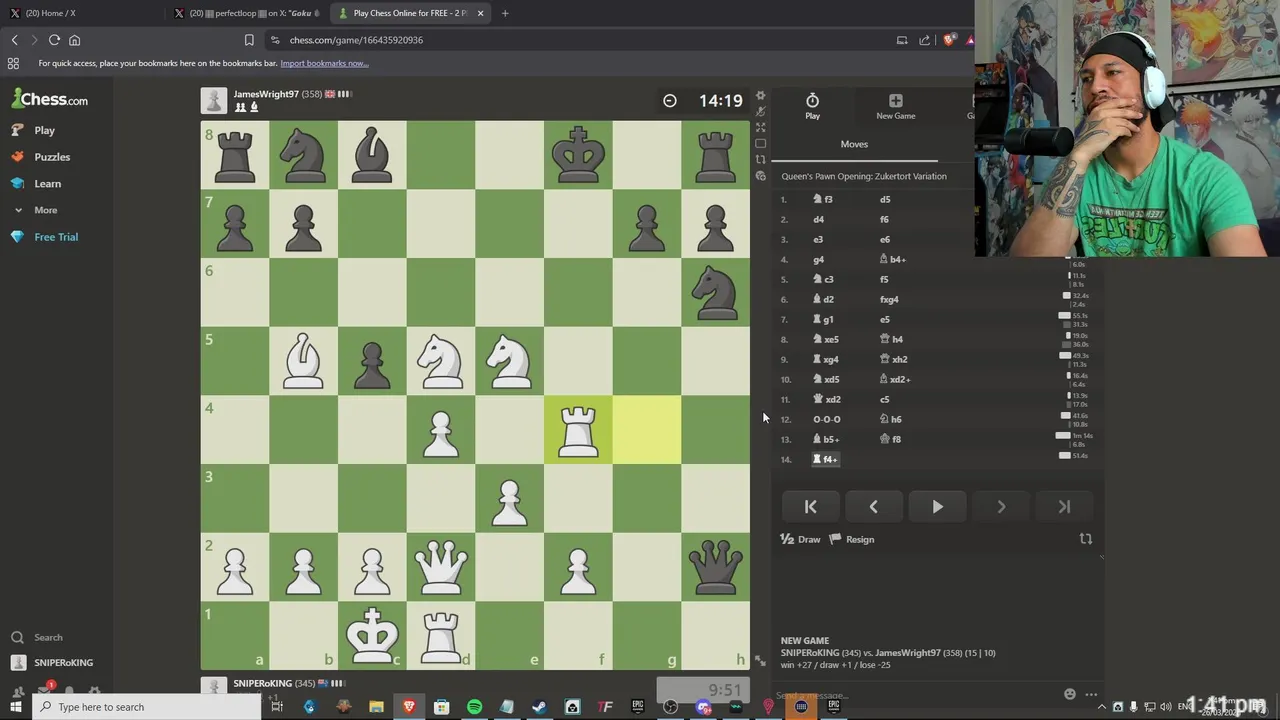Screen dimensions: 1280x720
Task: Click the focus mode icon beside board
Action: (760, 112)
